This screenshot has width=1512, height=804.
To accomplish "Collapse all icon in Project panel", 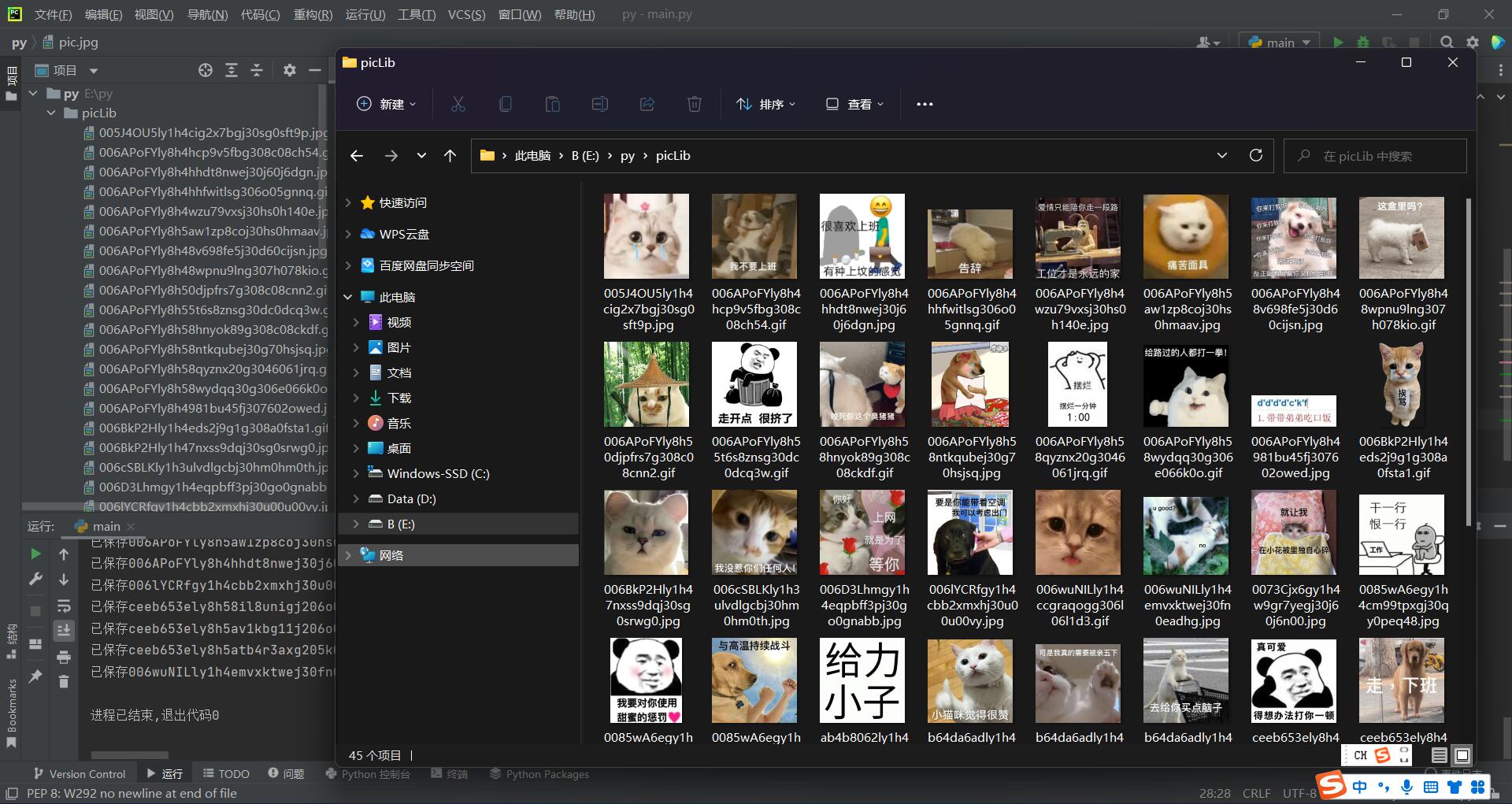I will point(257,70).
